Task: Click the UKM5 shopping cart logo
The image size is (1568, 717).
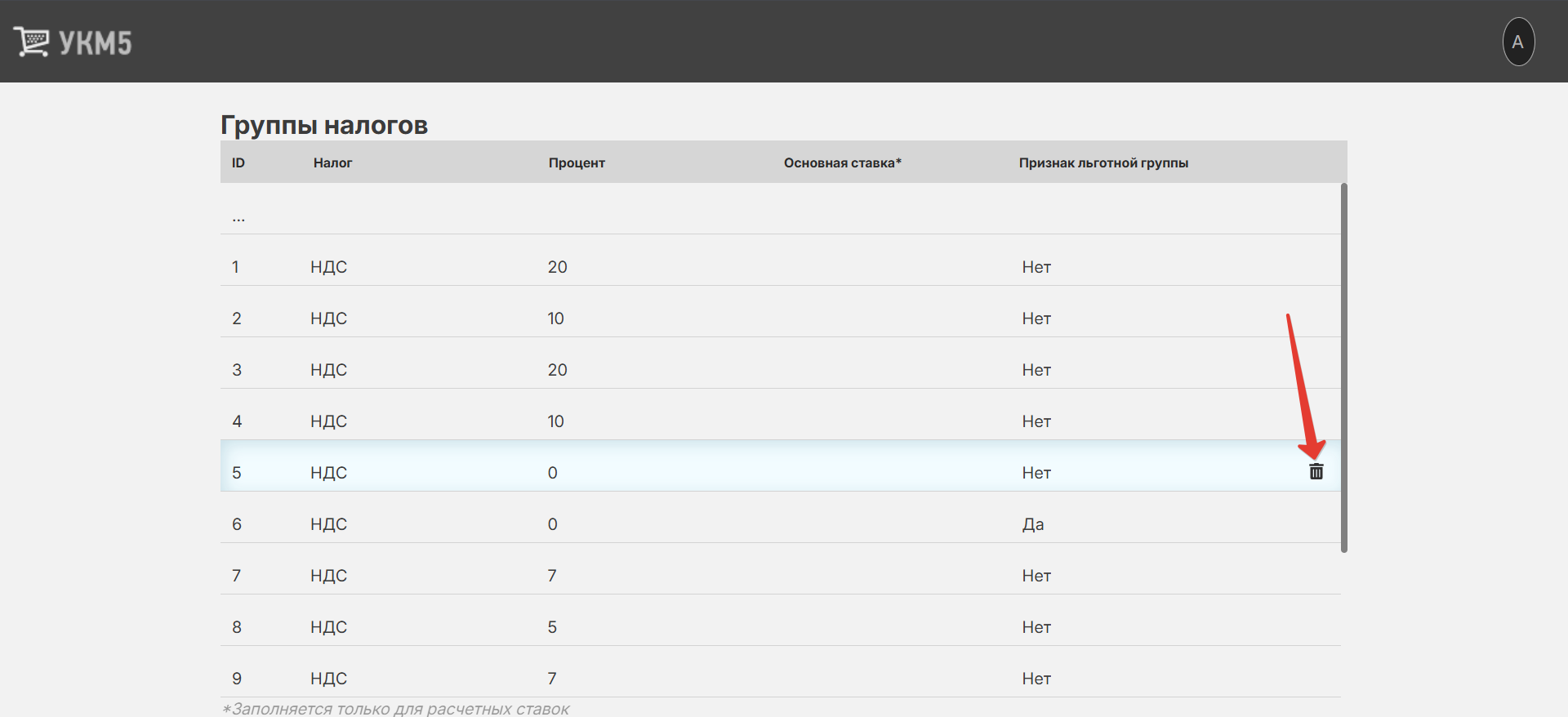Action: [72, 42]
